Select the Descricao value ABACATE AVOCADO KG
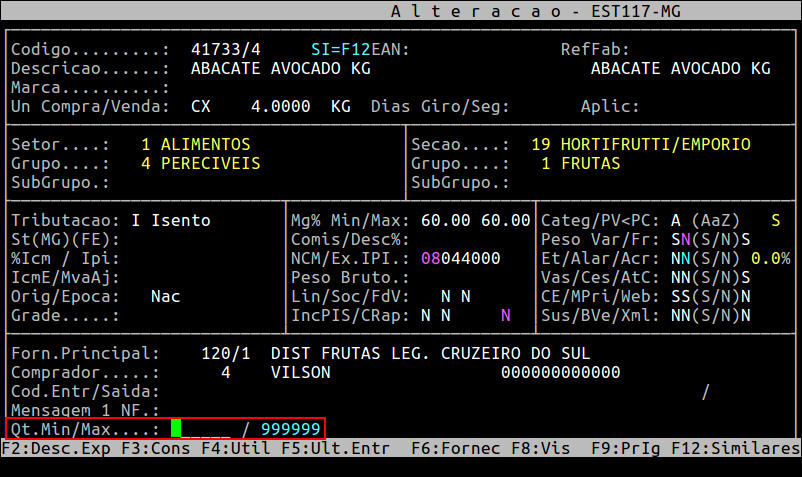The height and width of the screenshot is (477, 802). [280, 68]
